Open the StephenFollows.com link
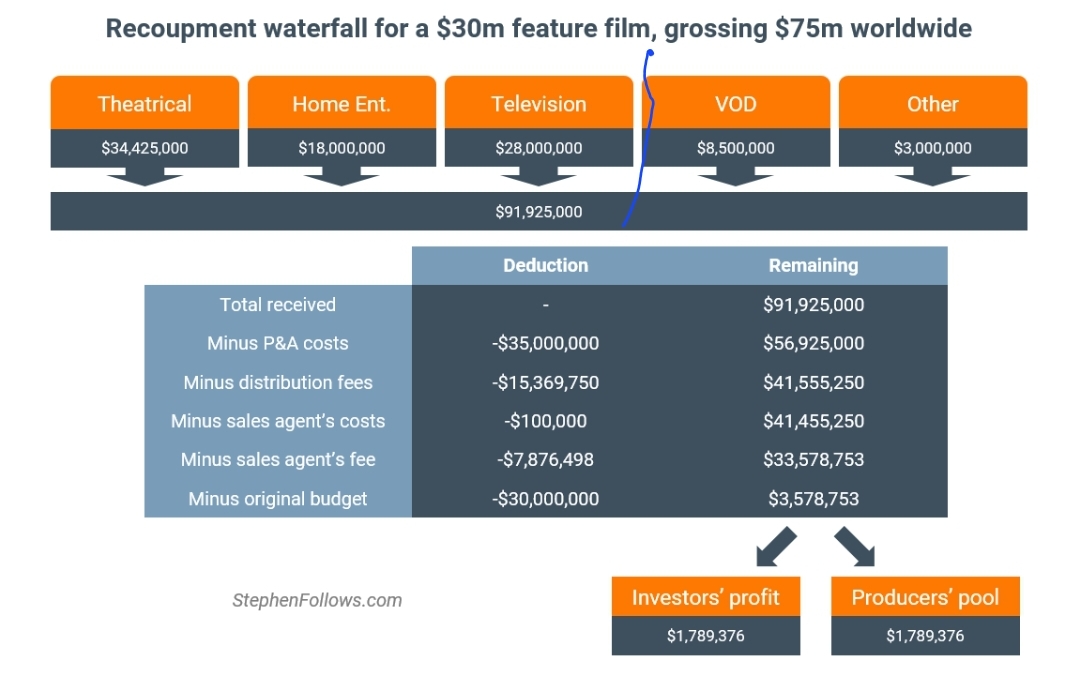 (x=319, y=600)
